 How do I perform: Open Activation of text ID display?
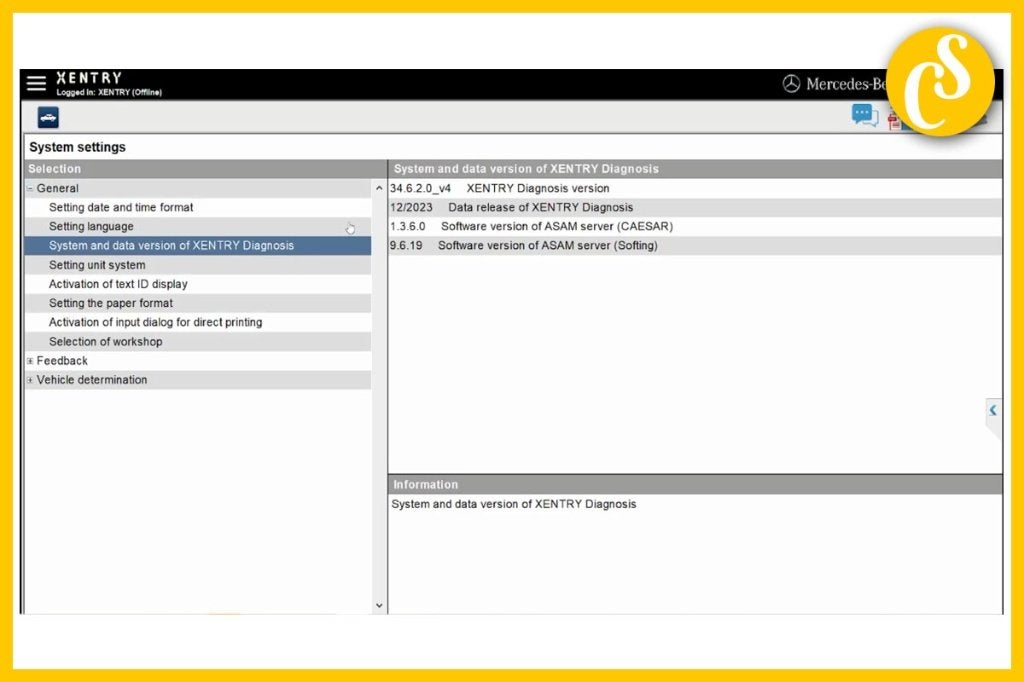coord(198,284)
